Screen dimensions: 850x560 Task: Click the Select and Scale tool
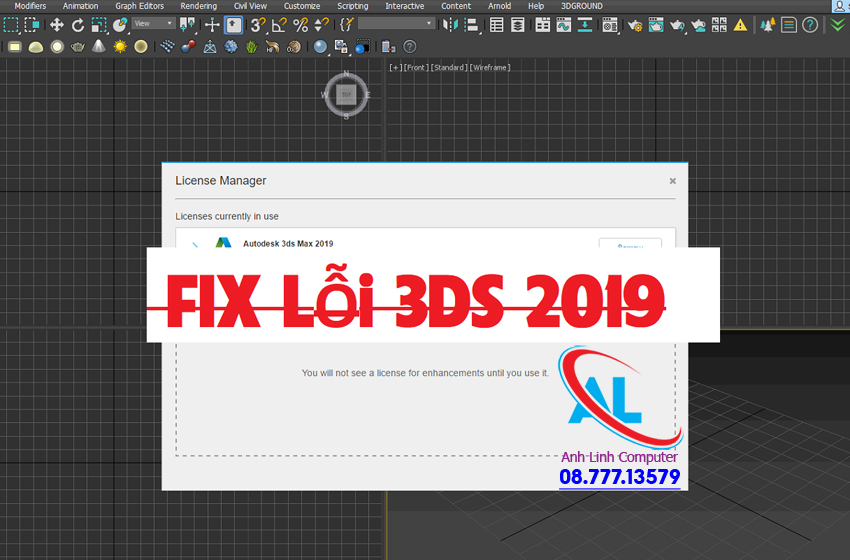pos(99,25)
